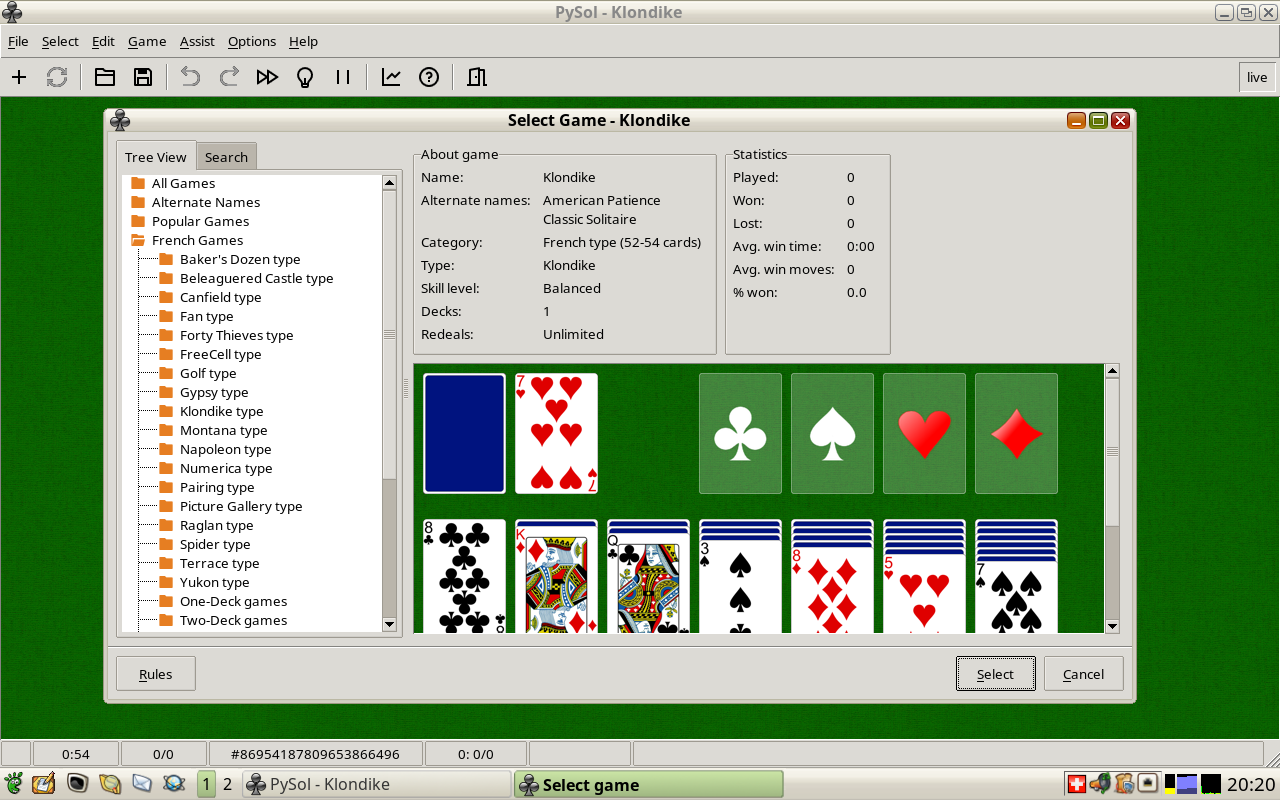The width and height of the screenshot is (1280, 800).
Task: Open the Edit menu
Action: click(103, 41)
